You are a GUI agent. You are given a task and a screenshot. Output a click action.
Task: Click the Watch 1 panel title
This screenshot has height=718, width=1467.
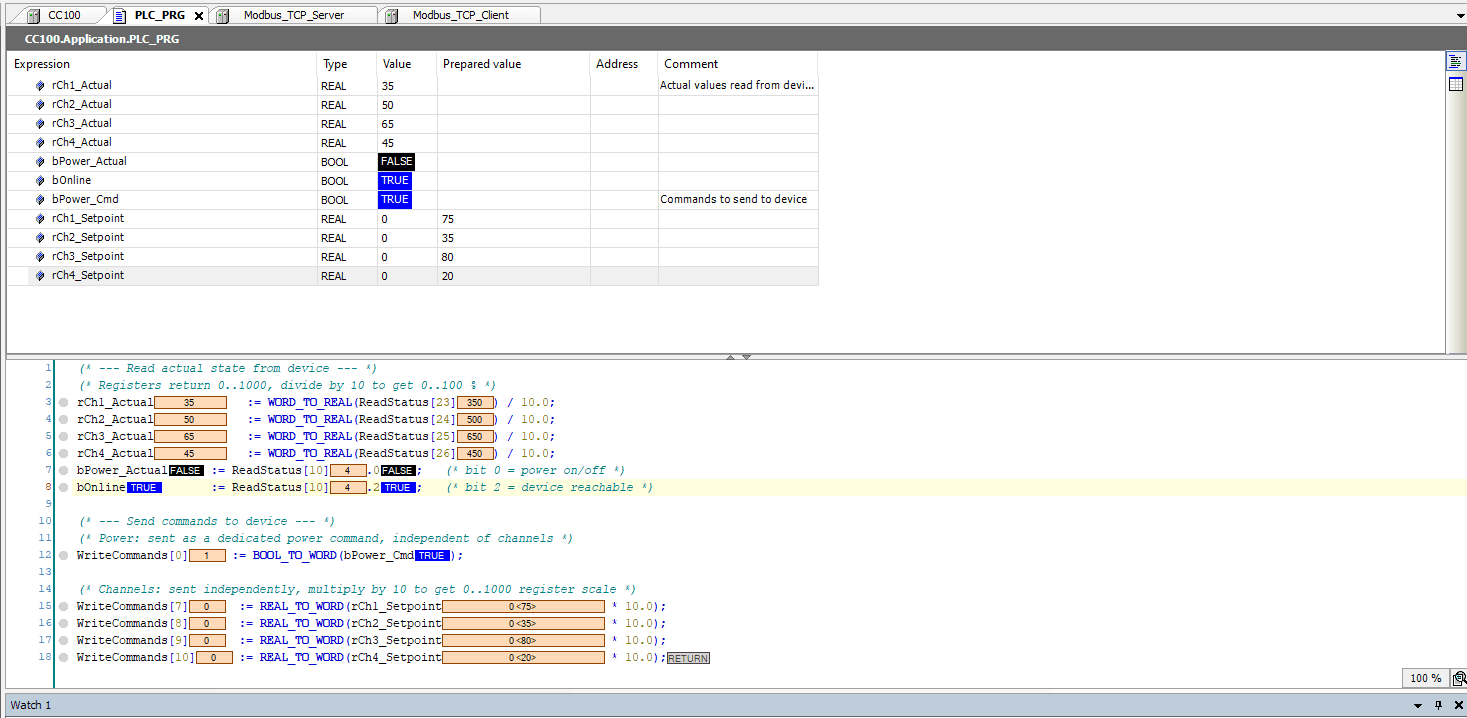click(31, 705)
